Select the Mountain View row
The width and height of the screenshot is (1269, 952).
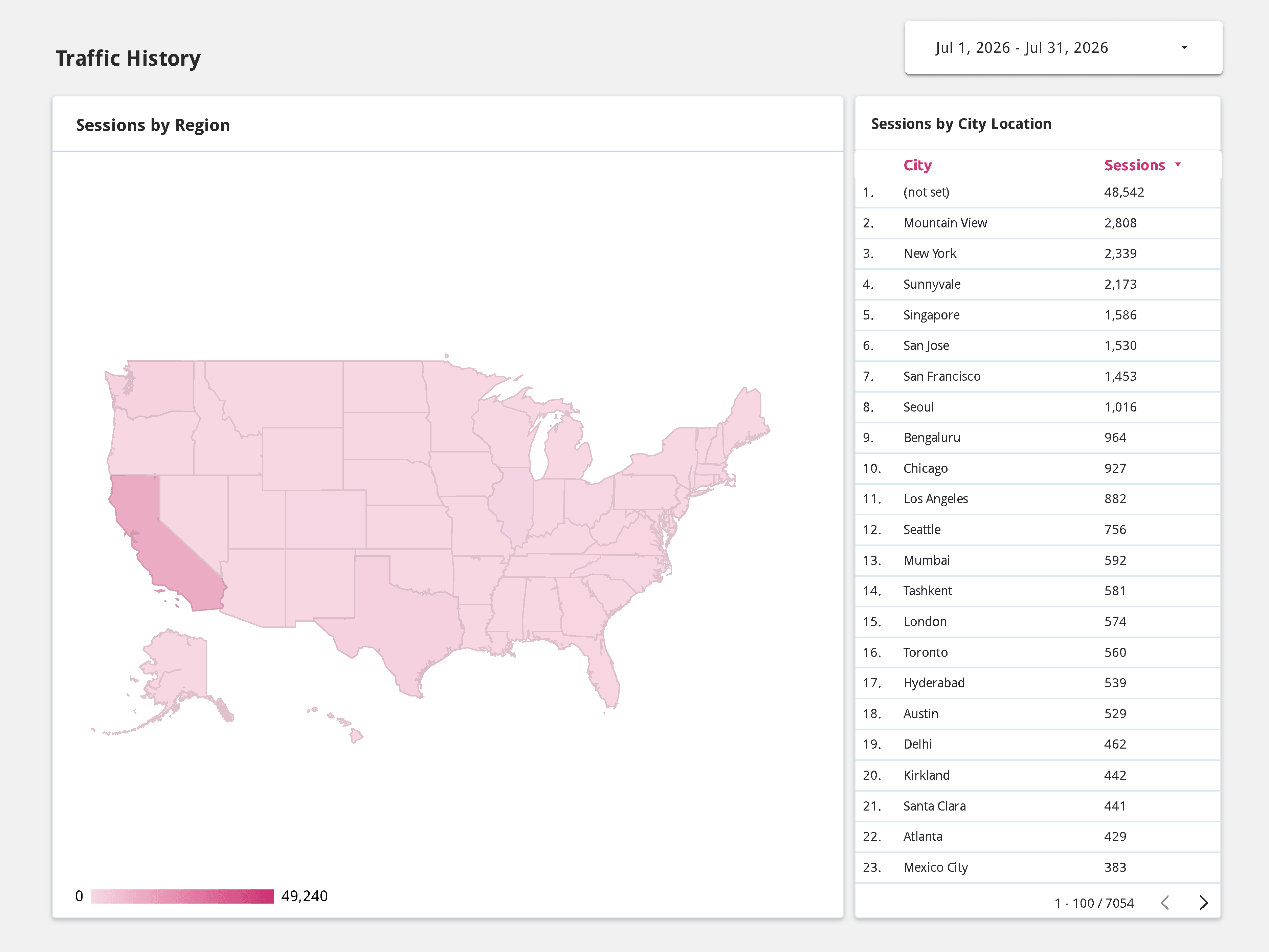1038,223
